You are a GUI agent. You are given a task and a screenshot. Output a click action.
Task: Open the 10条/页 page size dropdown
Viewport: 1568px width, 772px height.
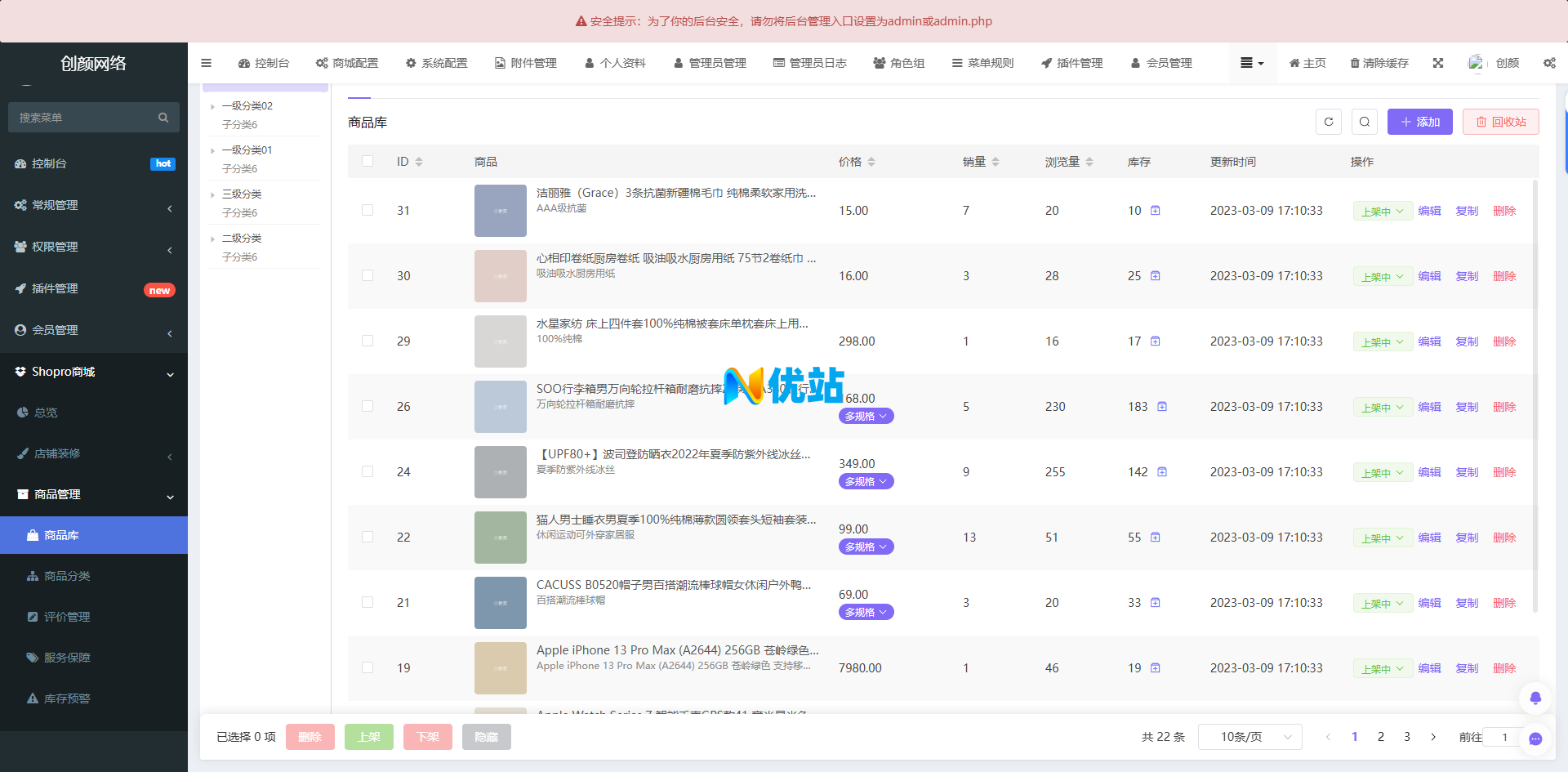(x=1249, y=737)
